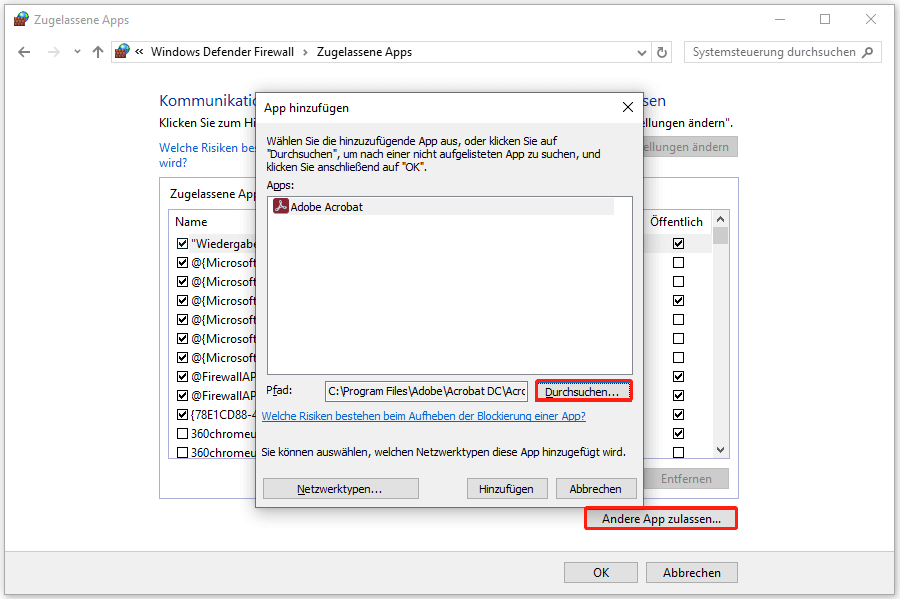Toggle the "Wiedergabe" app checkbox
This screenshot has height=599, width=900.
182,244
